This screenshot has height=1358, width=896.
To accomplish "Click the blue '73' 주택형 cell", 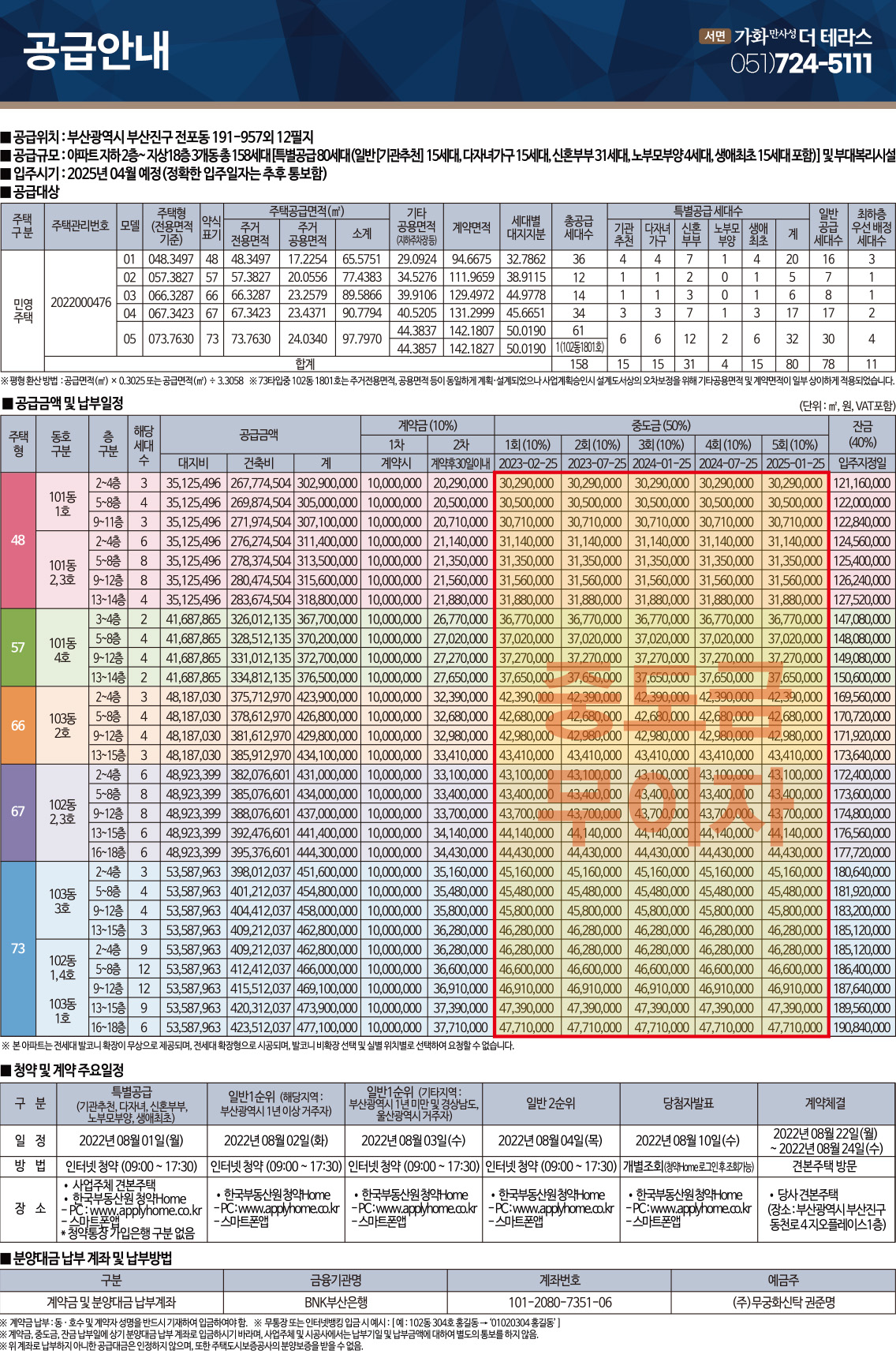I will 18,948.
